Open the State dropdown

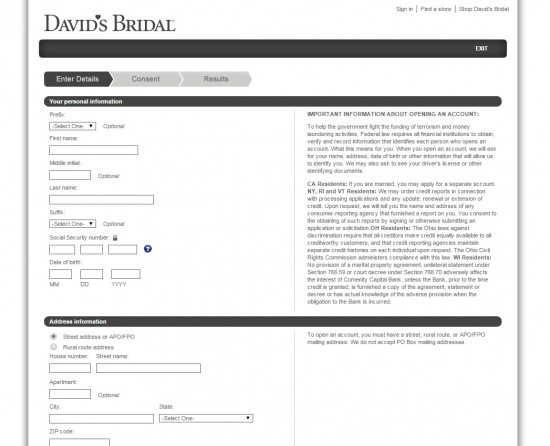[x=206, y=418]
